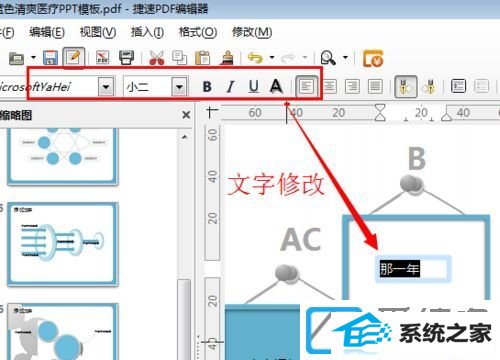Screen dimensions: 500x360
Task: Click the Save floppy disk icon
Action: click(x=50, y=58)
